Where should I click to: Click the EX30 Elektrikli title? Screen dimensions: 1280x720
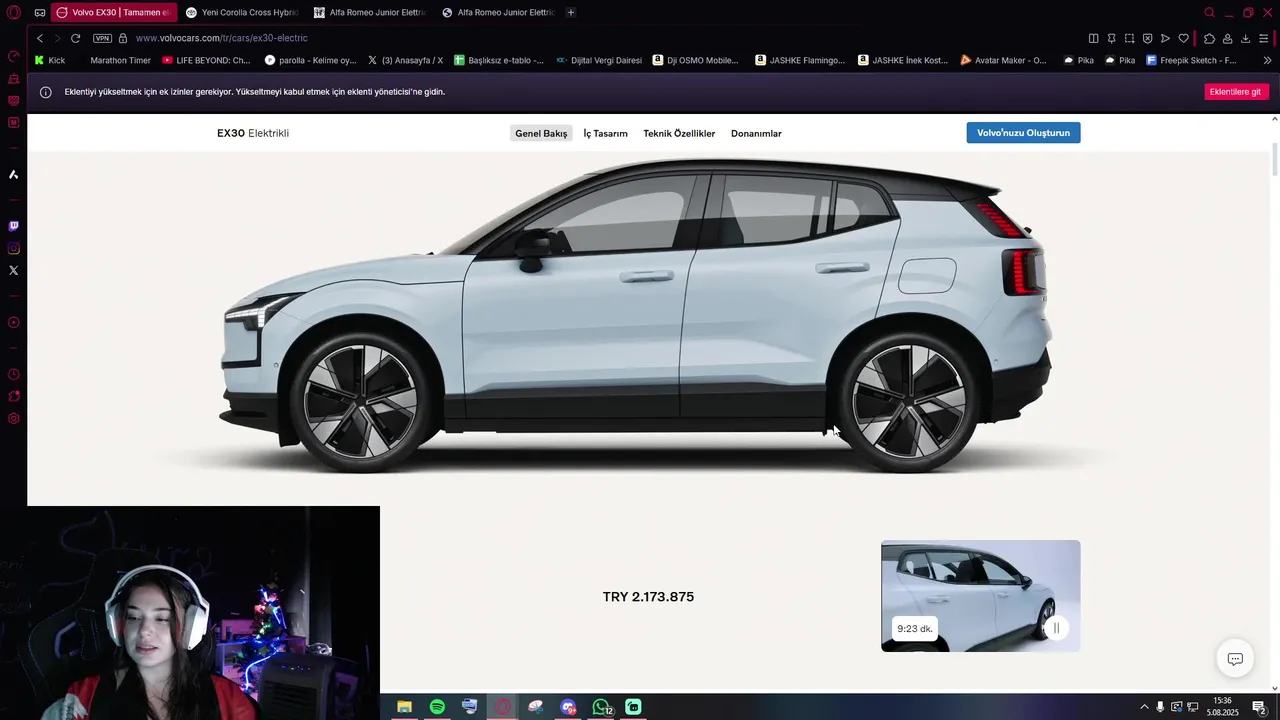[x=253, y=133]
